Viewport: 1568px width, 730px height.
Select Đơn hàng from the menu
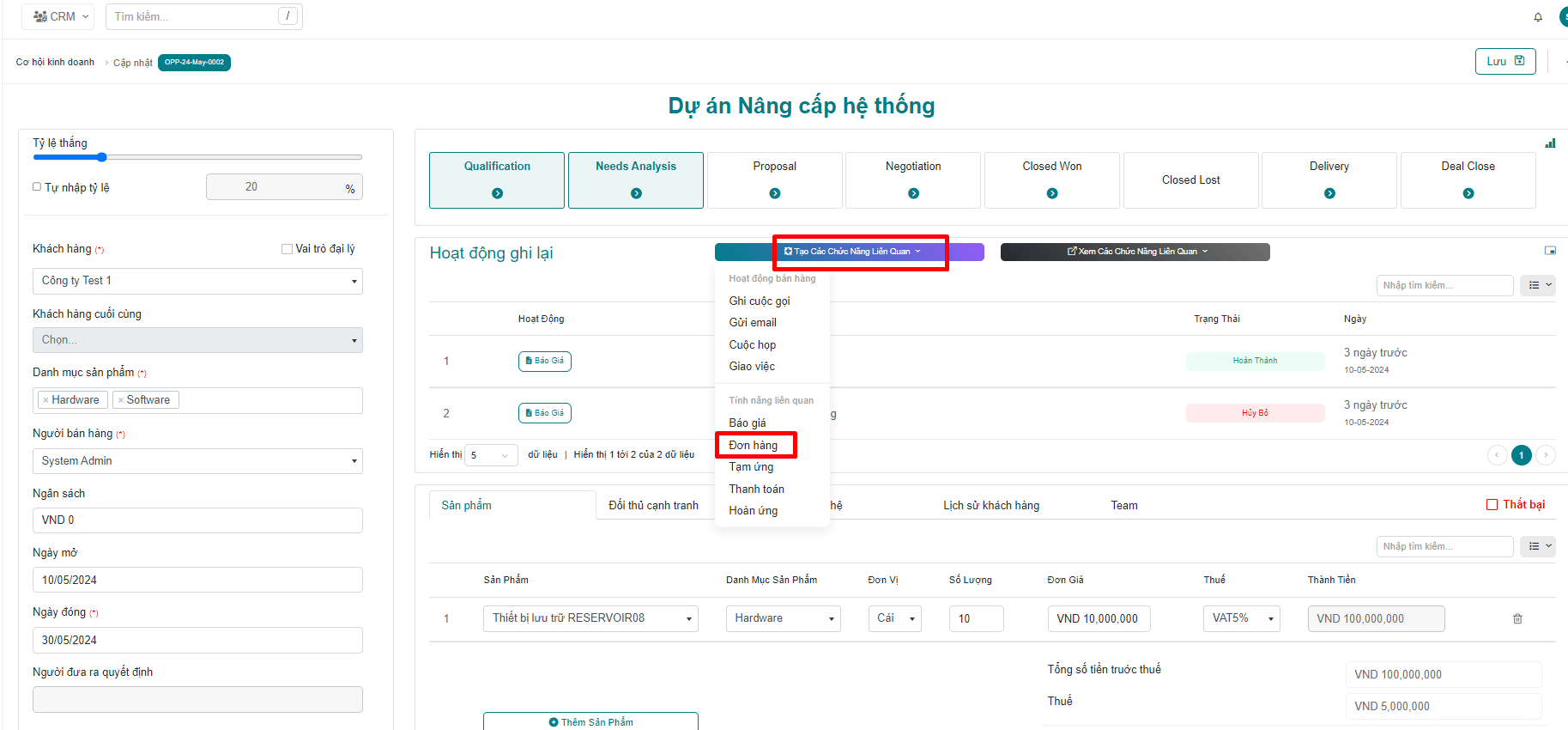tap(753, 445)
